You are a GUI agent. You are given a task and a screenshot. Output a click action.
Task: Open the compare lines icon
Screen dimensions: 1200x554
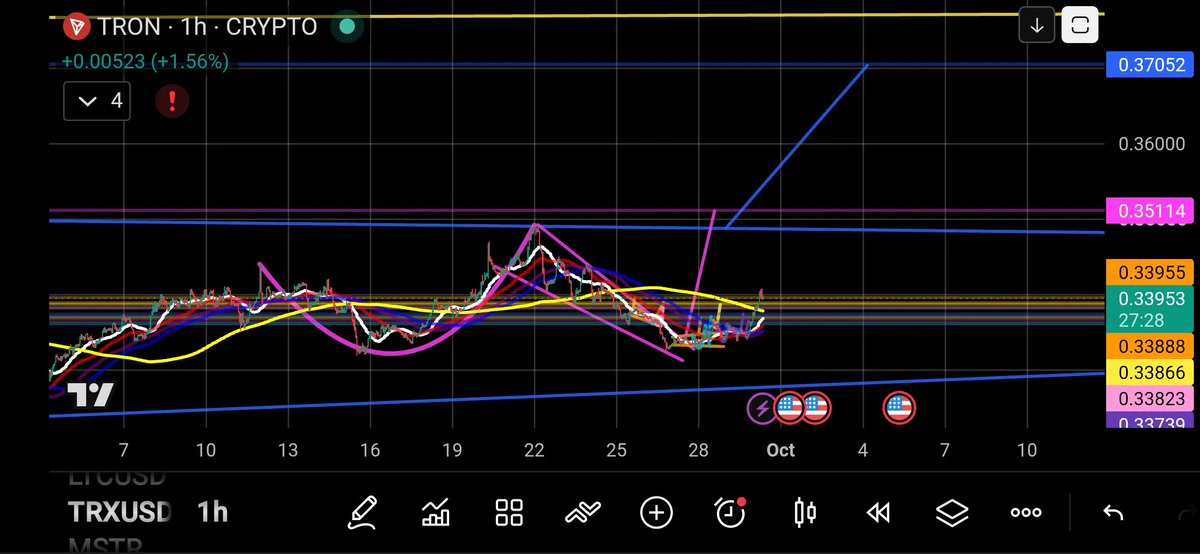583,513
